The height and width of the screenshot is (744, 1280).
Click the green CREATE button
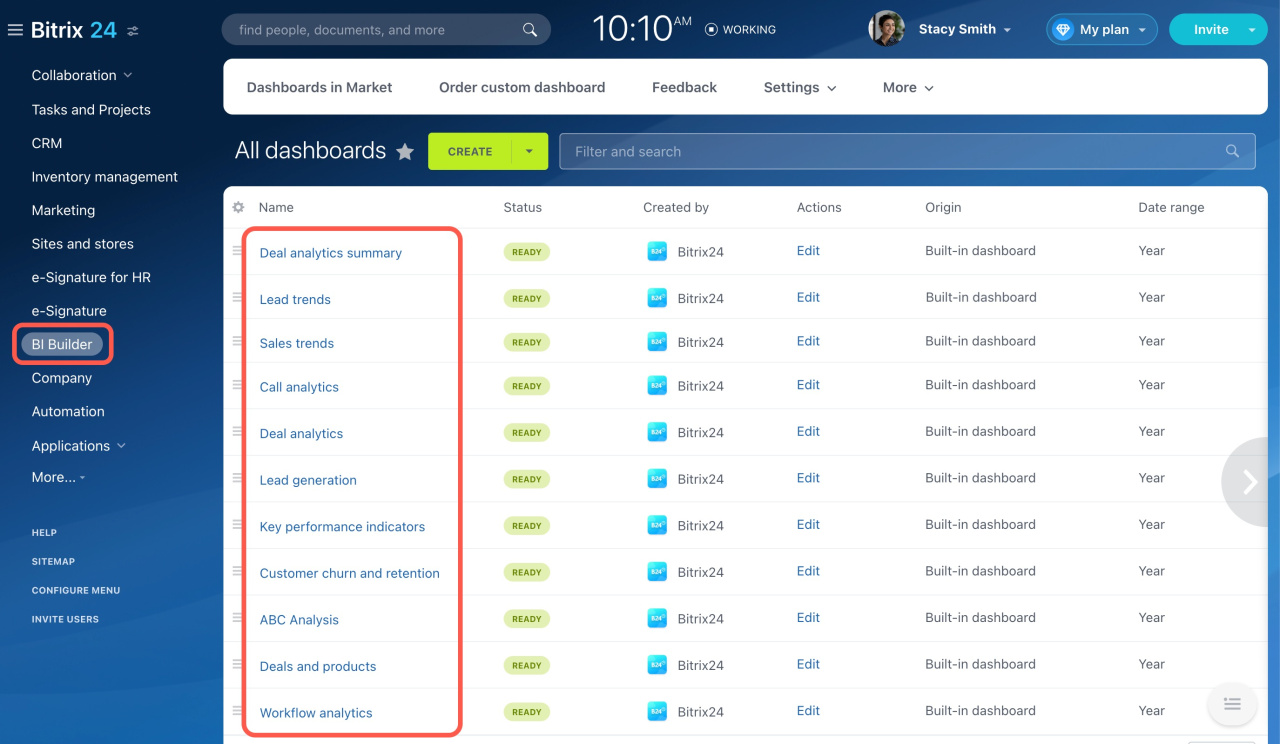[x=470, y=151]
